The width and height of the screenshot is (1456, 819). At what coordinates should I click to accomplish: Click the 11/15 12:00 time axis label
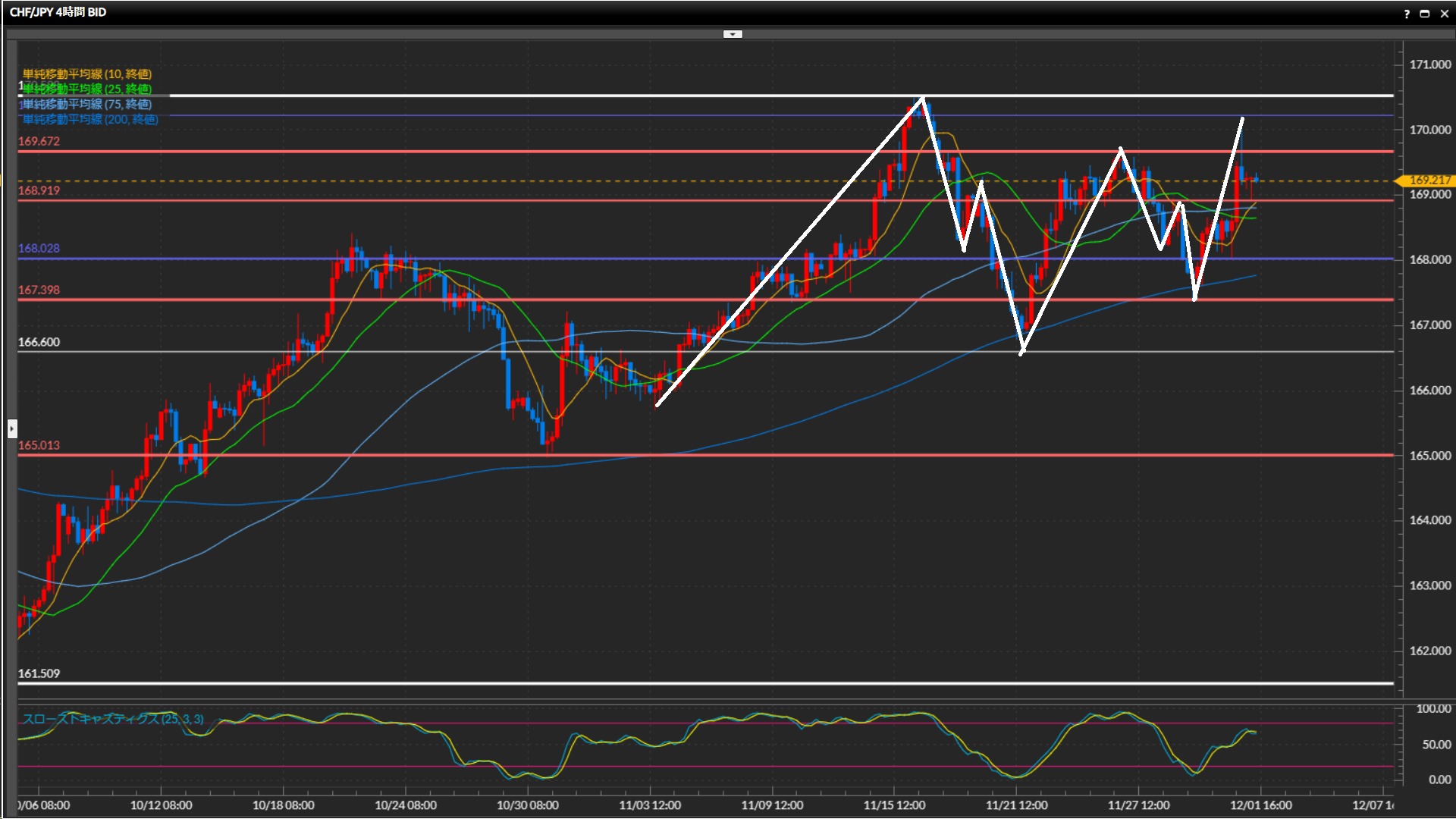click(x=894, y=805)
